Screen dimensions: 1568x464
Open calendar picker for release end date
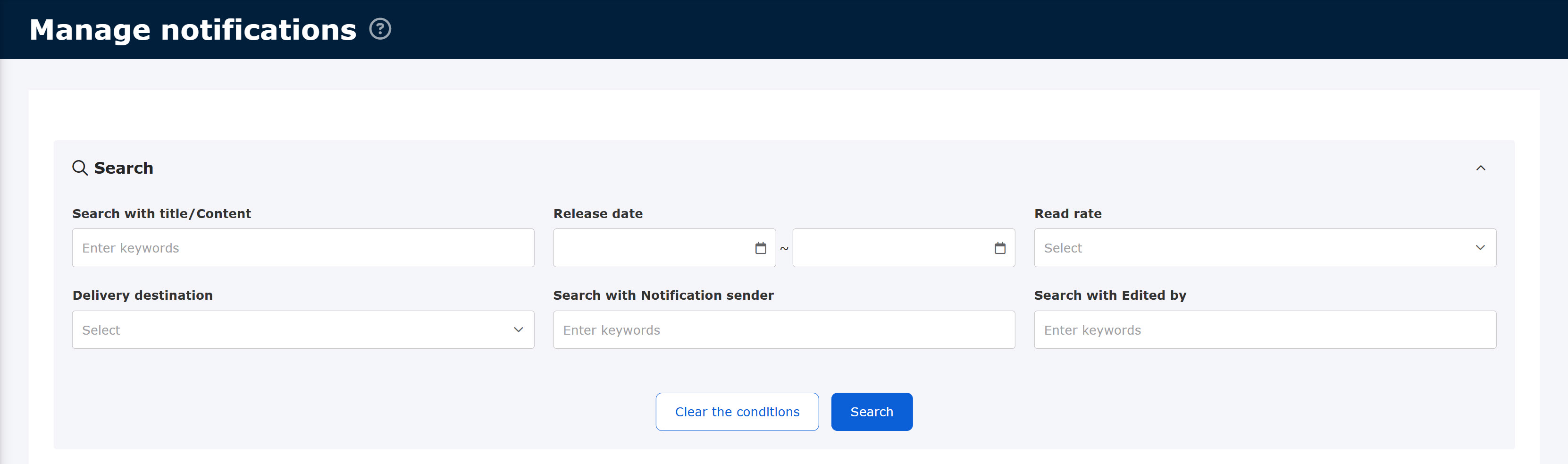999,248
